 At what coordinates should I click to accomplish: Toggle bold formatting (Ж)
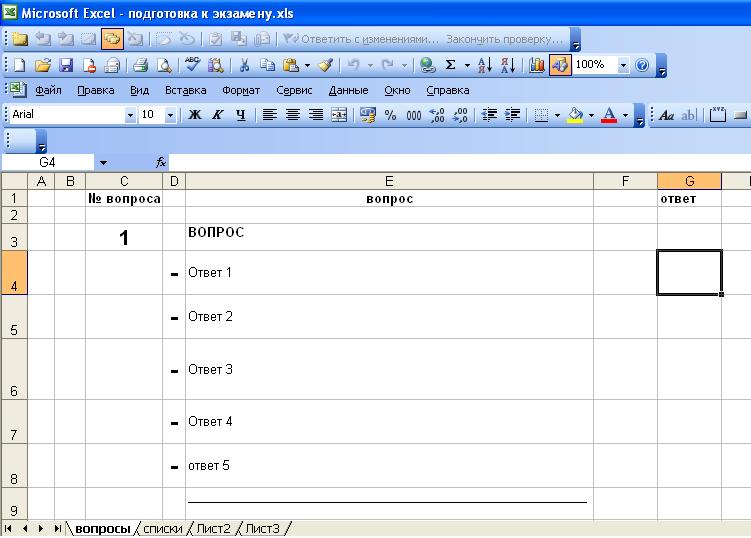[195, 115]
